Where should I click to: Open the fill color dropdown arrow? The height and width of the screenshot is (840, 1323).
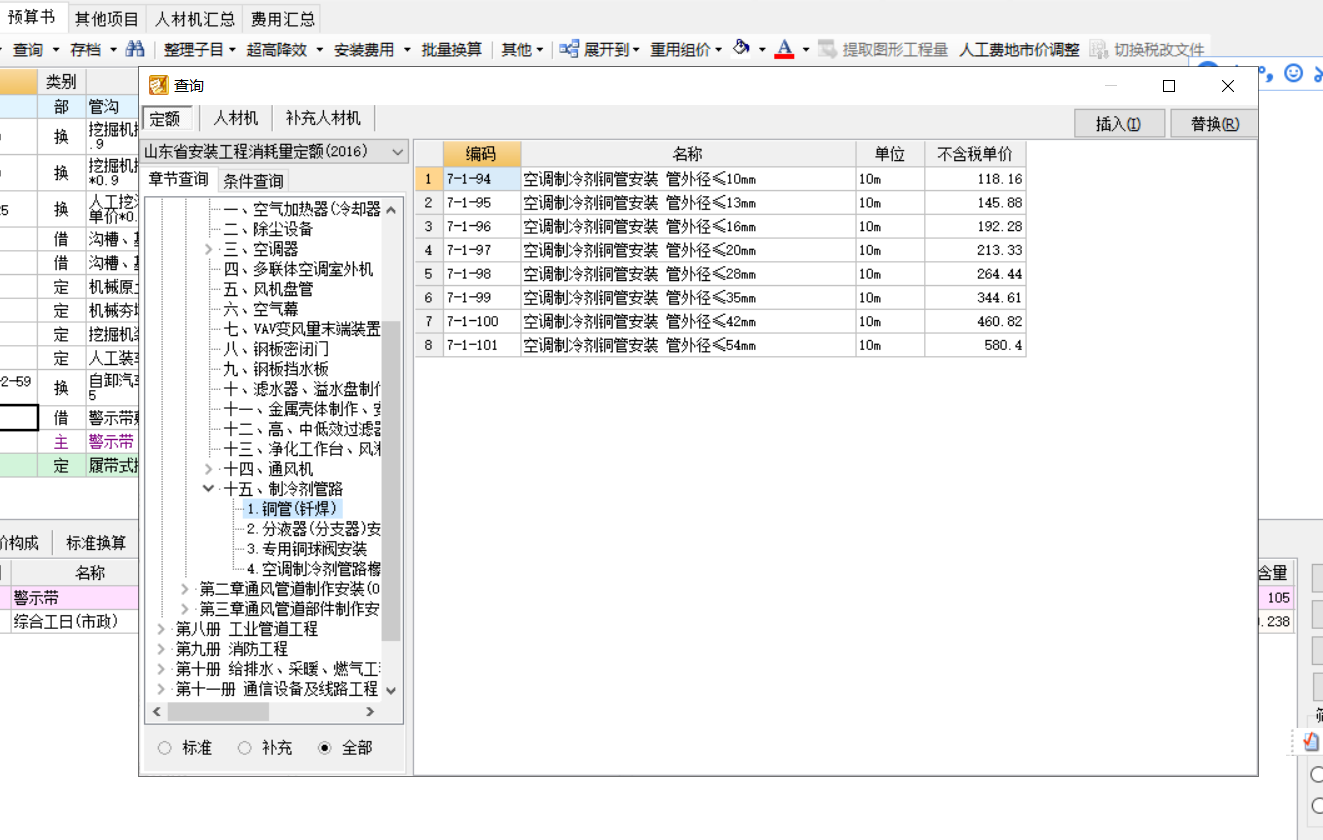pyautogui.click(x=762, y=49)
